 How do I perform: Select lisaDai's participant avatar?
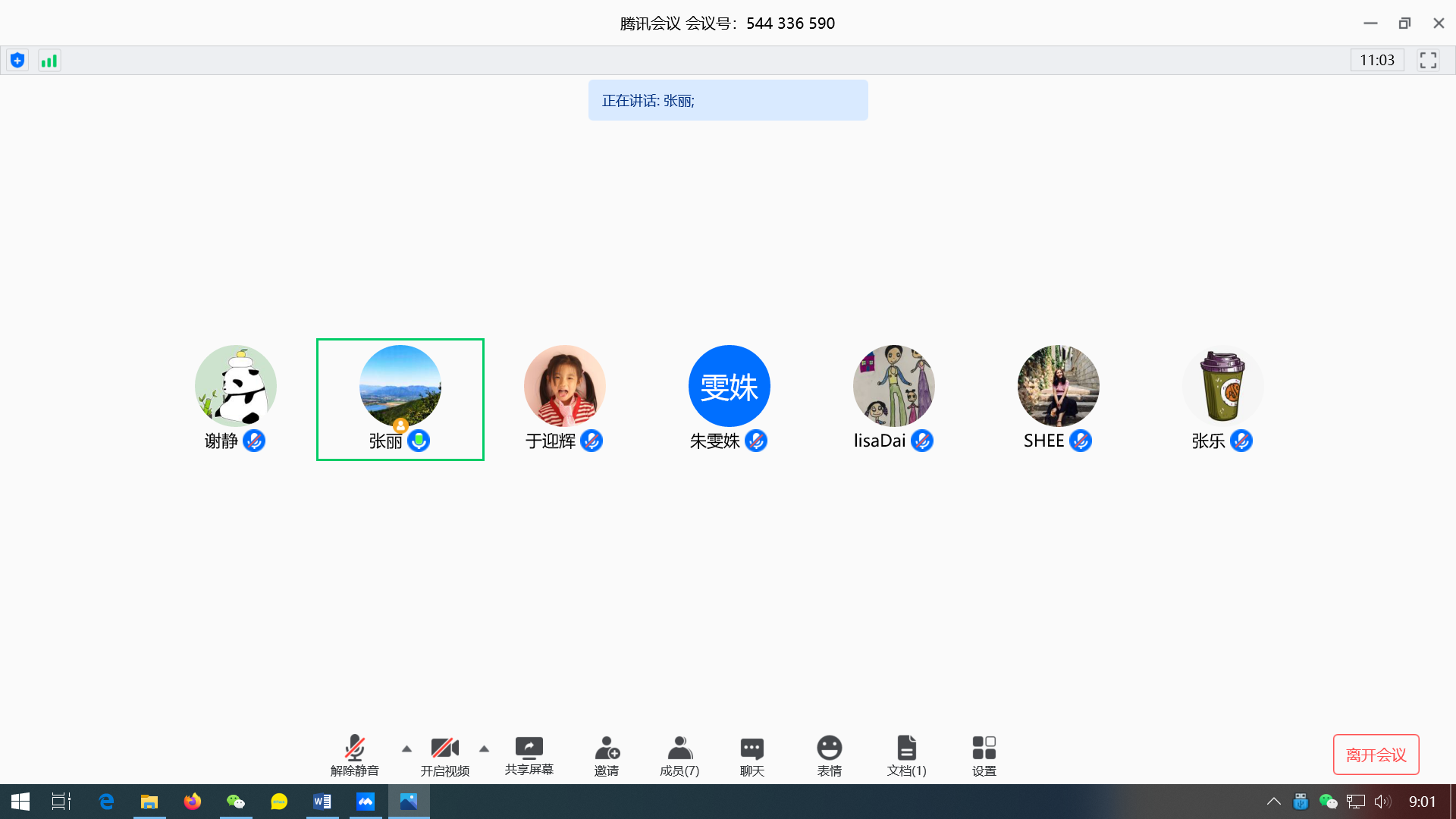(x=893, y=386)
